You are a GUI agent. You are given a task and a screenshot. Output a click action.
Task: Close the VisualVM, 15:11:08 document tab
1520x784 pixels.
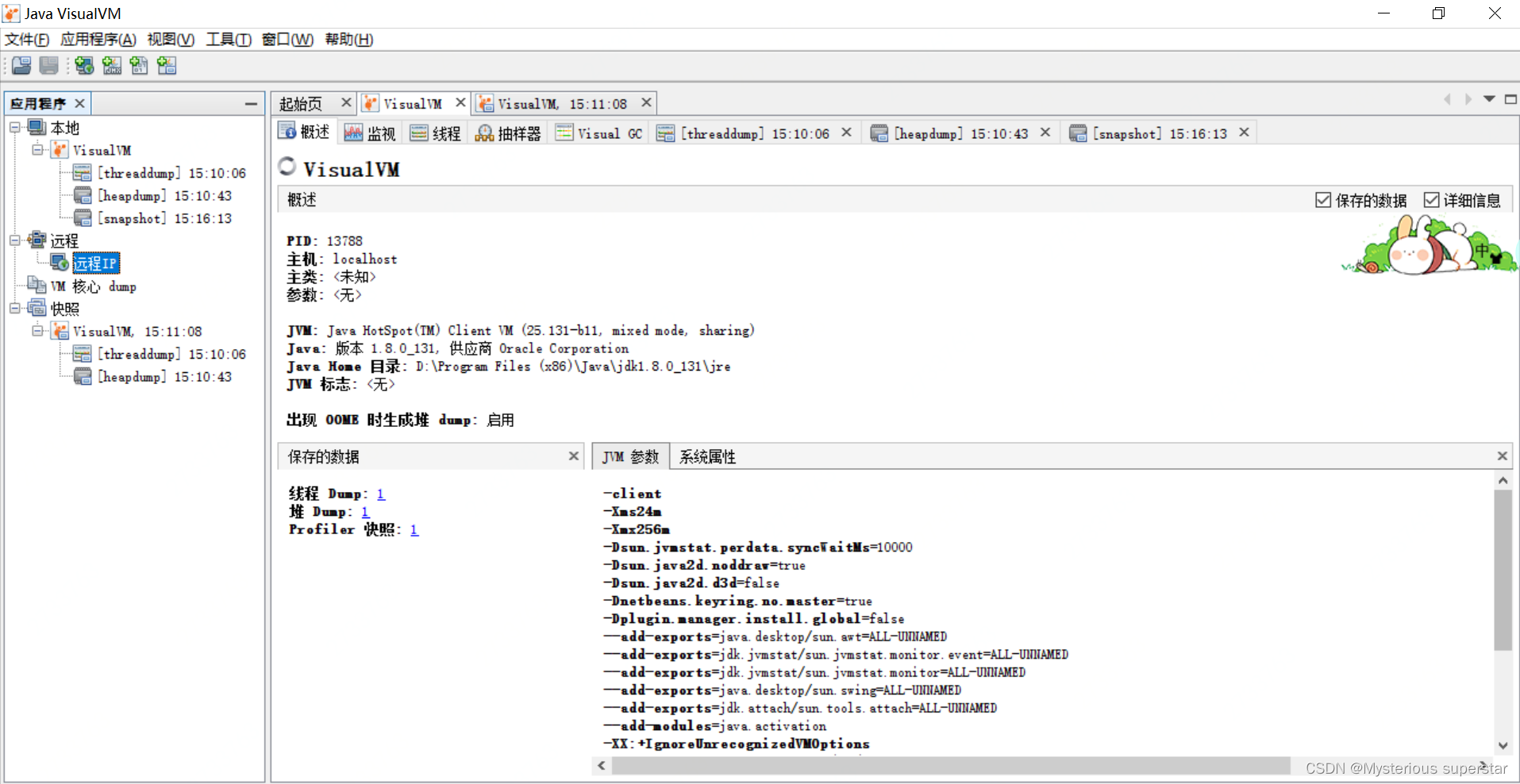point(646,102)
